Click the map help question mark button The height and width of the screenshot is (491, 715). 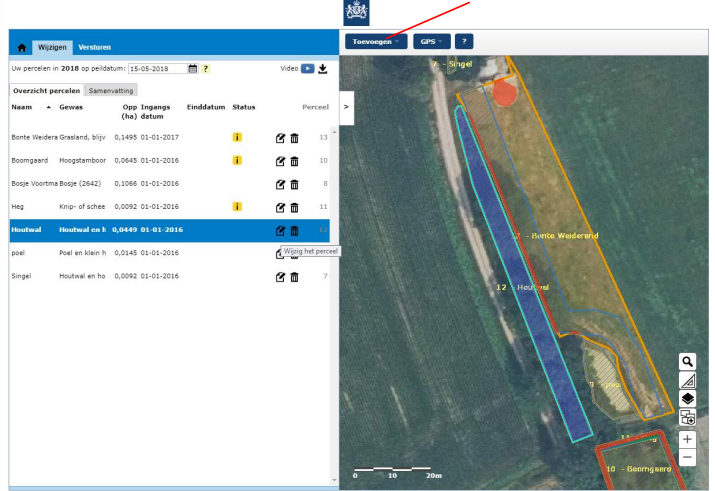(x=465, y=41)
